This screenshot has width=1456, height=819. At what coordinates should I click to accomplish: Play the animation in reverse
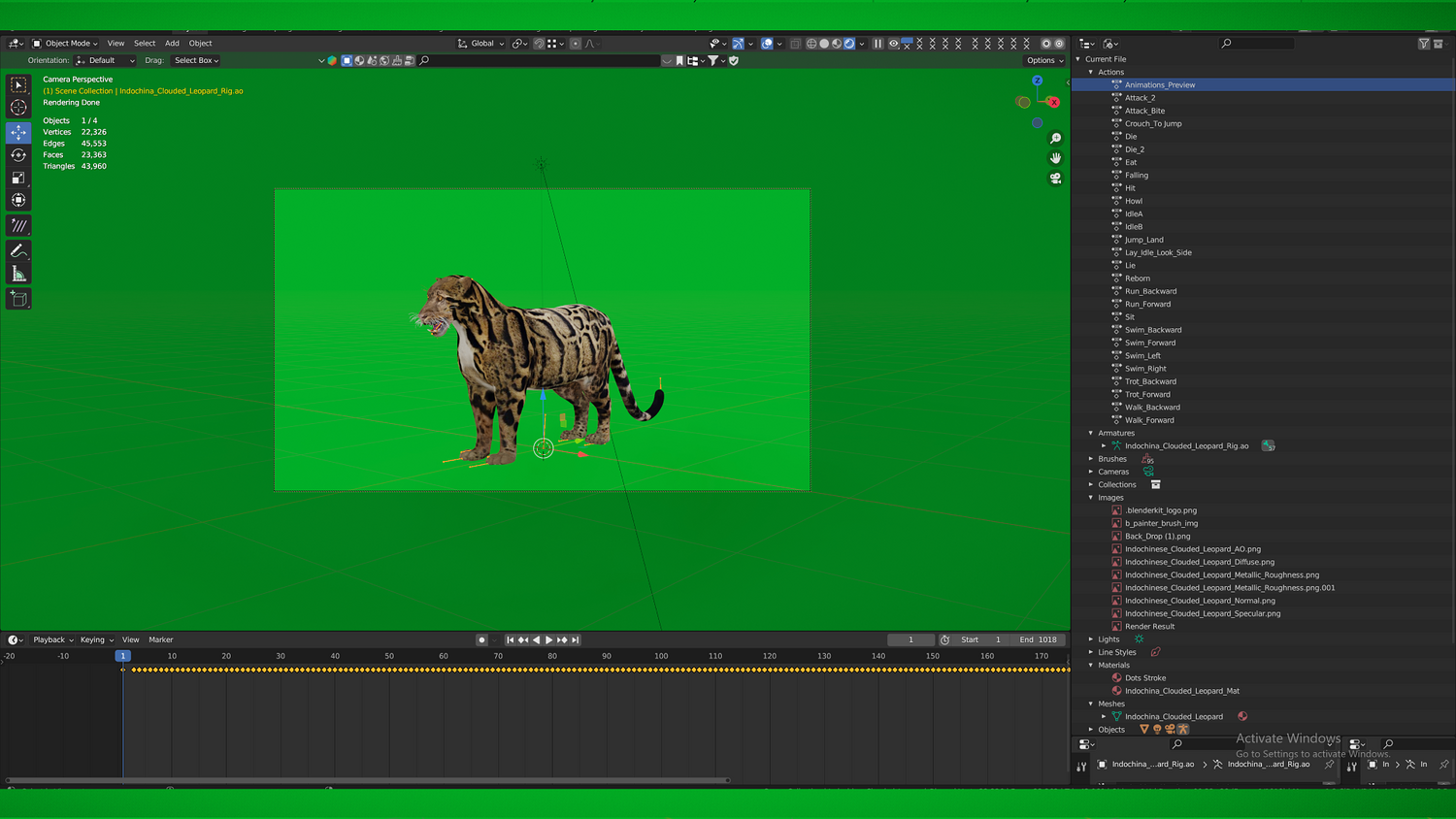click(536, 640)
